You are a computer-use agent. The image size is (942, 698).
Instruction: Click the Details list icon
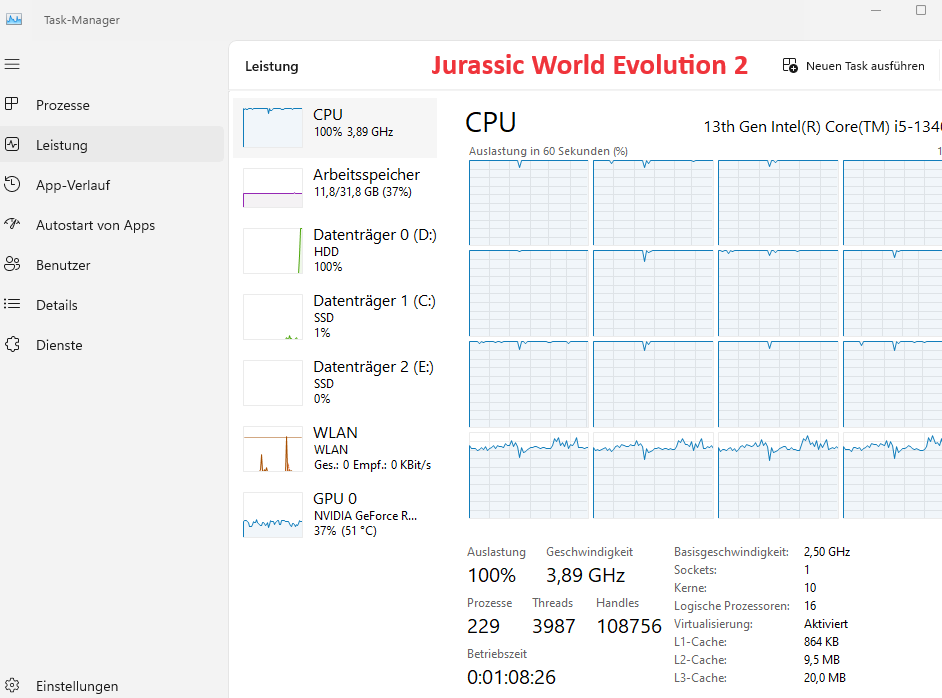tap(12, 304)
